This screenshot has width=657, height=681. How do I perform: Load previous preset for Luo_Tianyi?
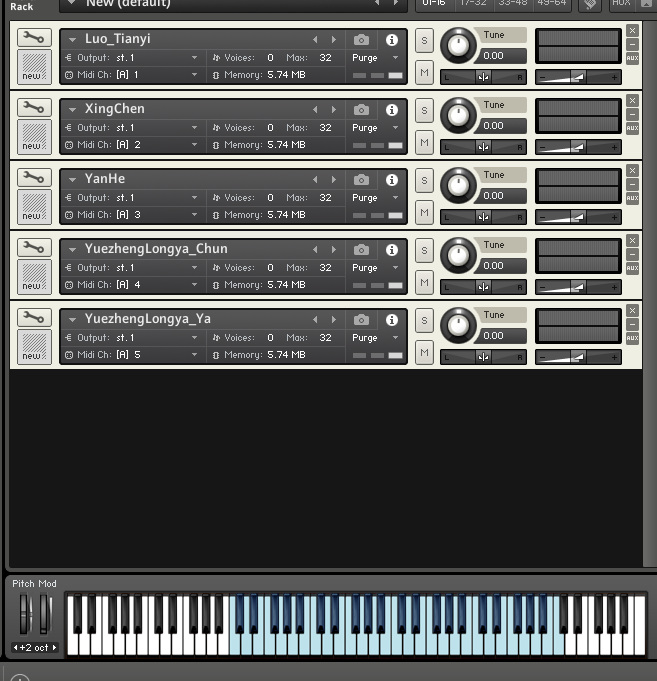tap(316, 40)
